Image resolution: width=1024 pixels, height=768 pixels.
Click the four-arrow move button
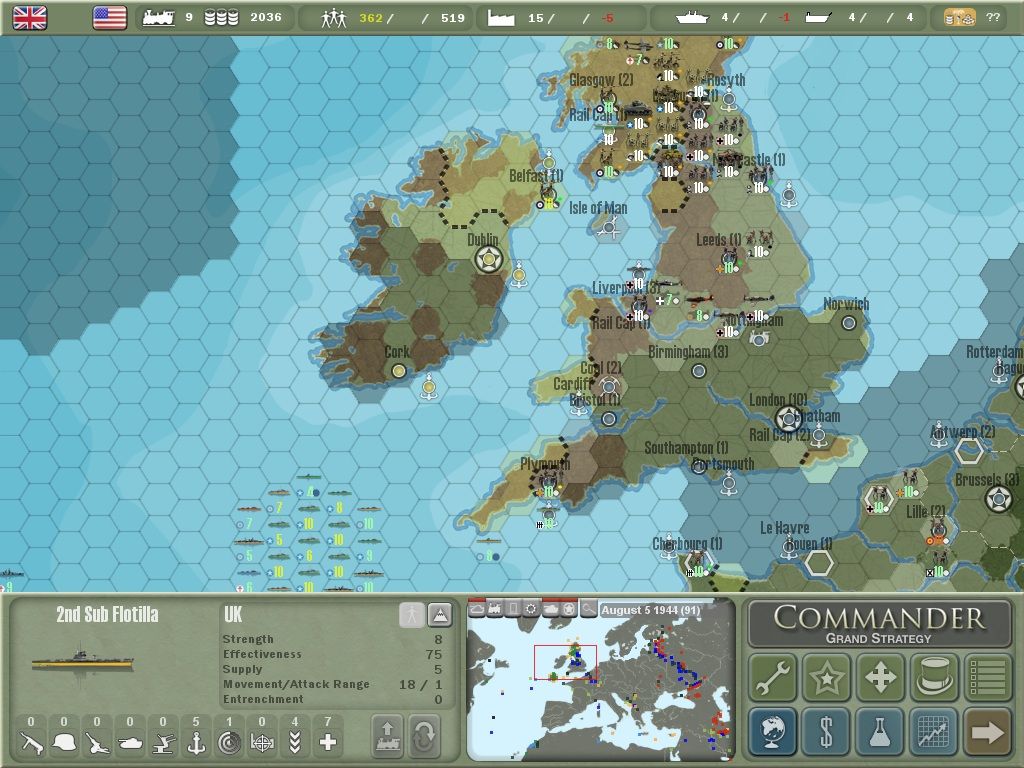coord(880,677)
